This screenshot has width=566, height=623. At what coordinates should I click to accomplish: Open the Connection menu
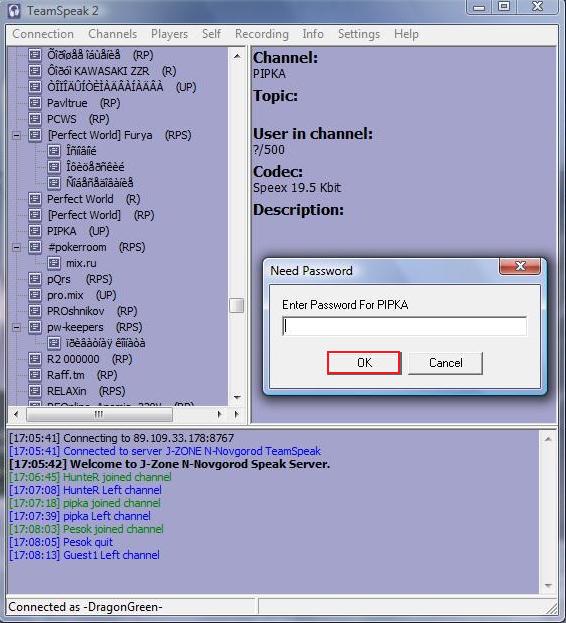click(43, 34)
